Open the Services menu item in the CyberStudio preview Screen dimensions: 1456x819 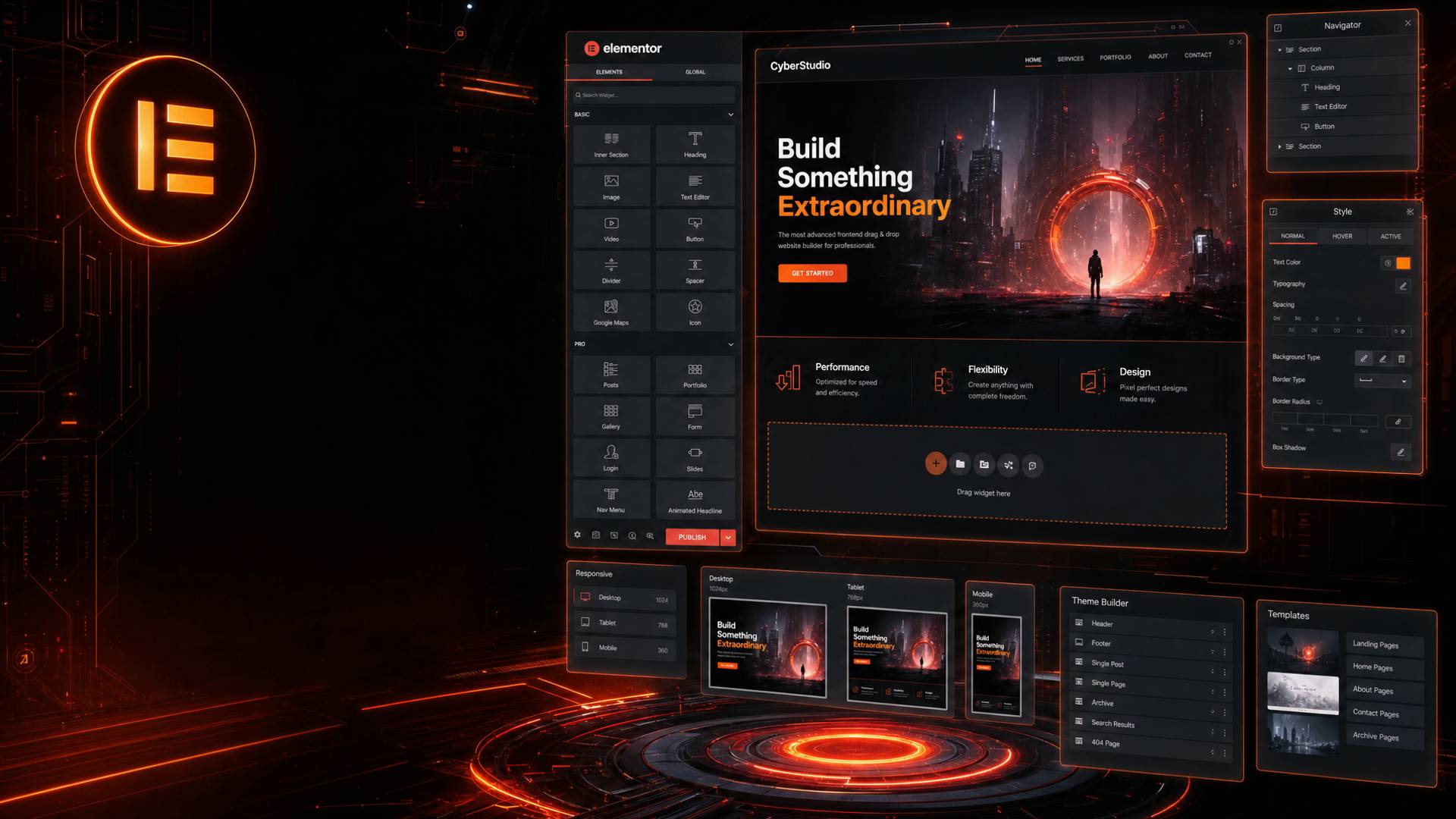click(1070, 58)
